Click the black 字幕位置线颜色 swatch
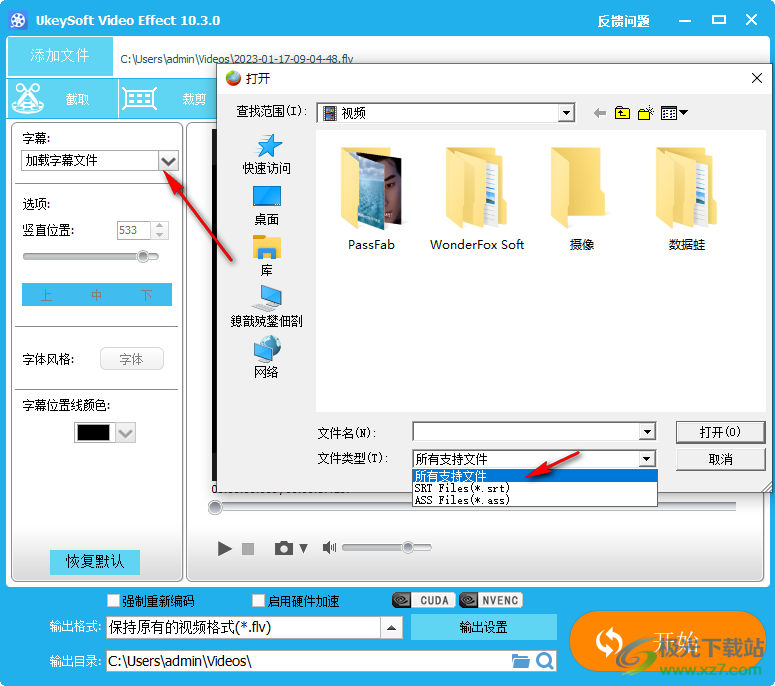This screenshot has height=686, width=775. coord(93,432)
